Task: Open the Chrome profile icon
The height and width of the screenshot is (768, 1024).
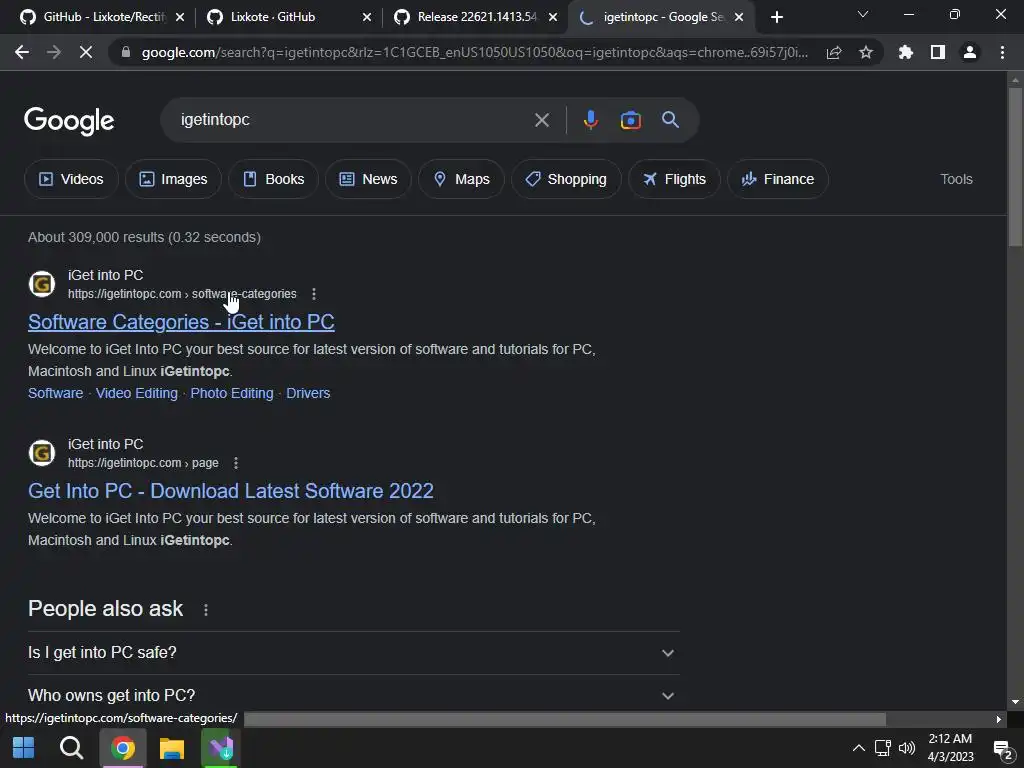Action: [x=970, y=52]
